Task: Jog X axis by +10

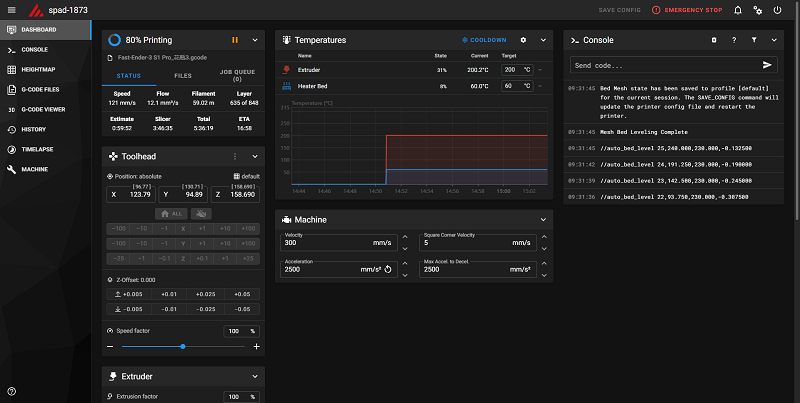Action: tap(225, 229)
